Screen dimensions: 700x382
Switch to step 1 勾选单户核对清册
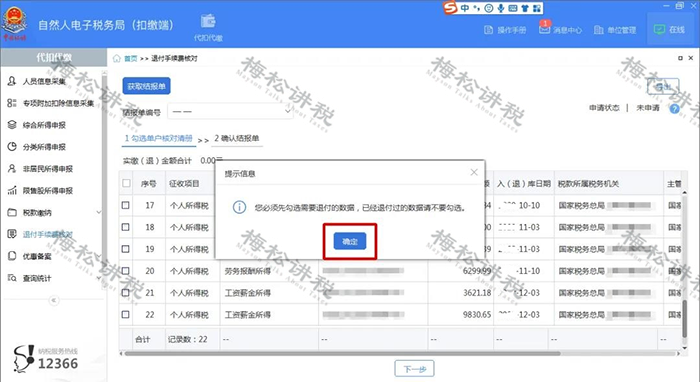(x=158, y=139)
